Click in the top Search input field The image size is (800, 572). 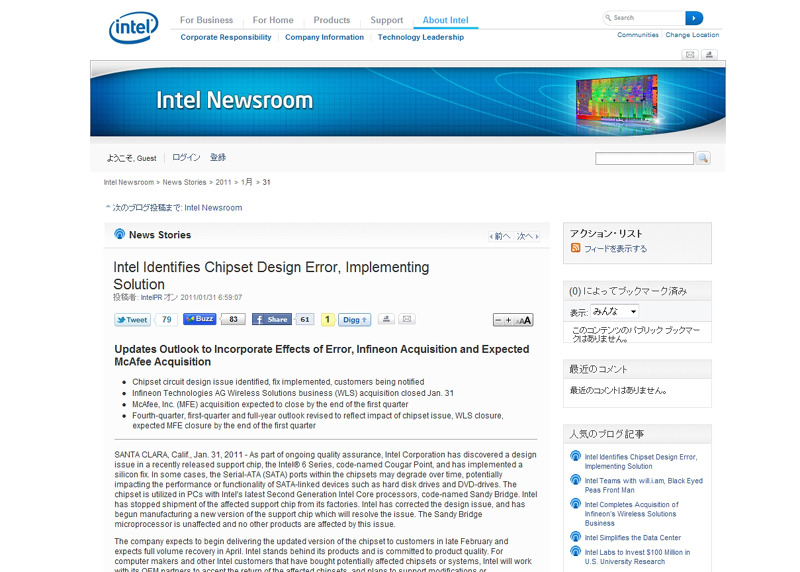coord(644,18)
